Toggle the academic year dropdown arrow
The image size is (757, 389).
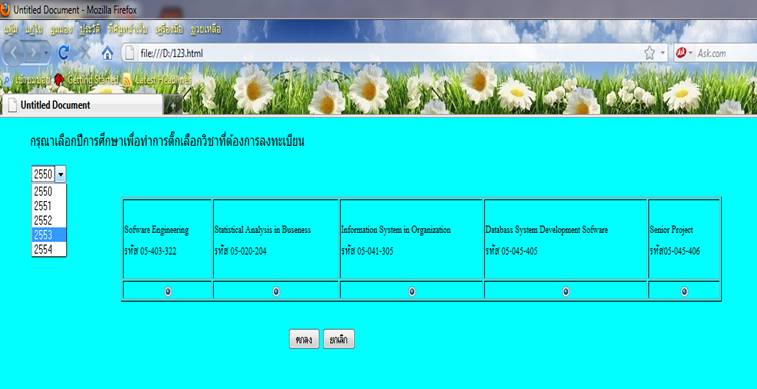click(x=61, y=174)
